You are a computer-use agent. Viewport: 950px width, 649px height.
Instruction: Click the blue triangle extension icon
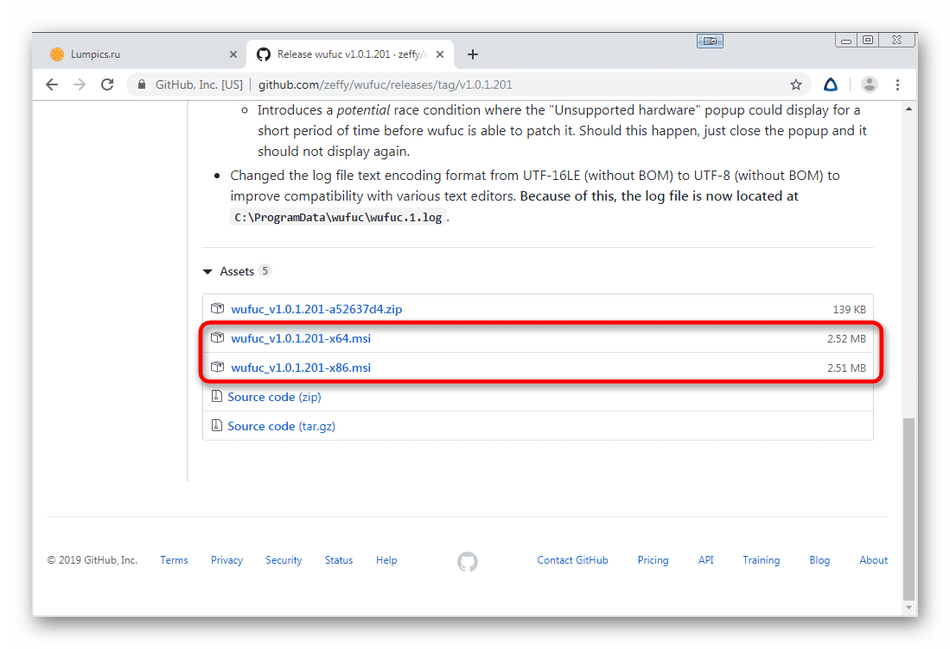click(x=831, y=85)
